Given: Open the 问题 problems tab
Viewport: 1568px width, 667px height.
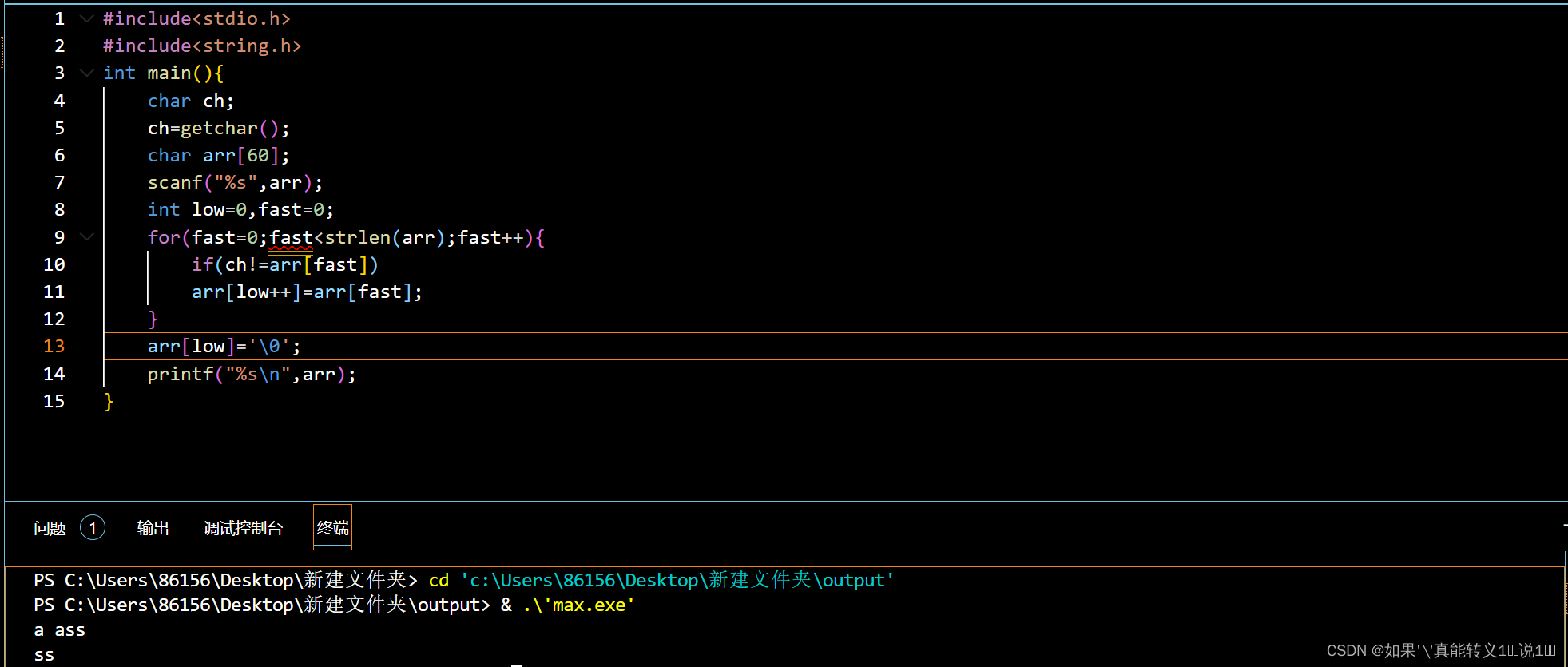Looking at the screenshot, I should [50, 528].
